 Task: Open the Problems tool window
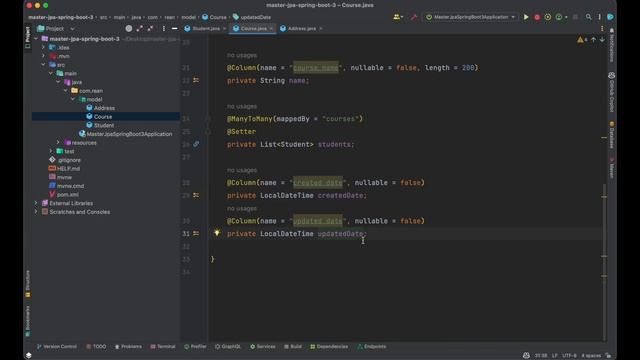click(128, 347)
